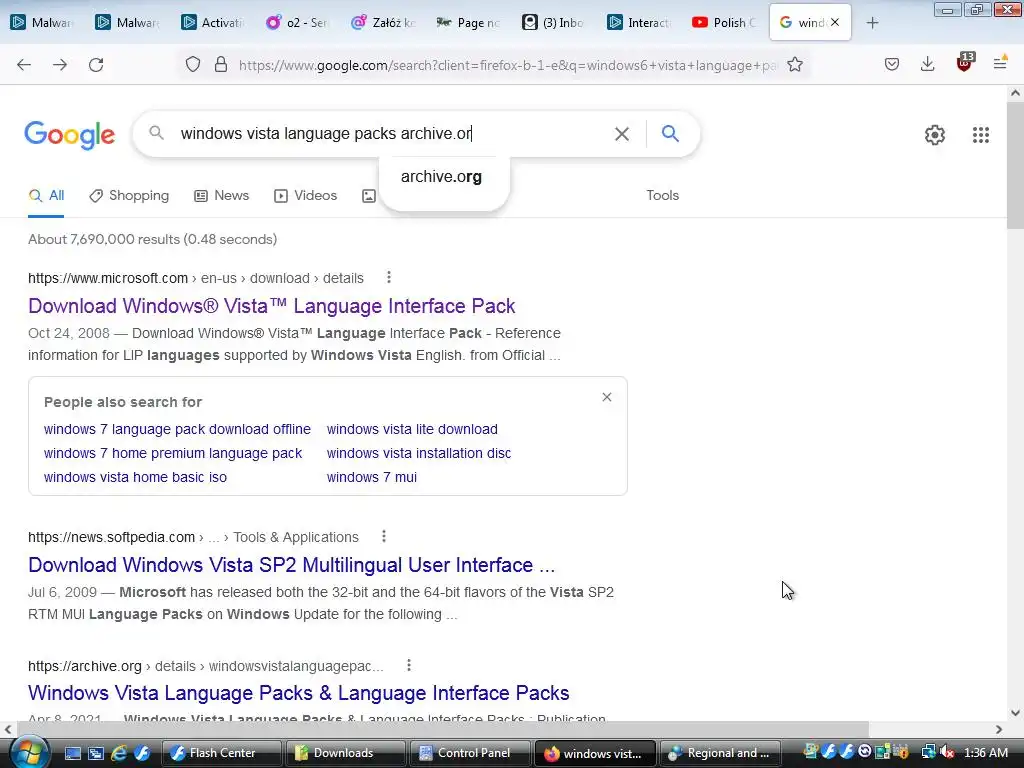This screenshot has width=1024, height=768.
Task: Open the Google apps grid
Action: pyautogui.click(x=981, y=135)
